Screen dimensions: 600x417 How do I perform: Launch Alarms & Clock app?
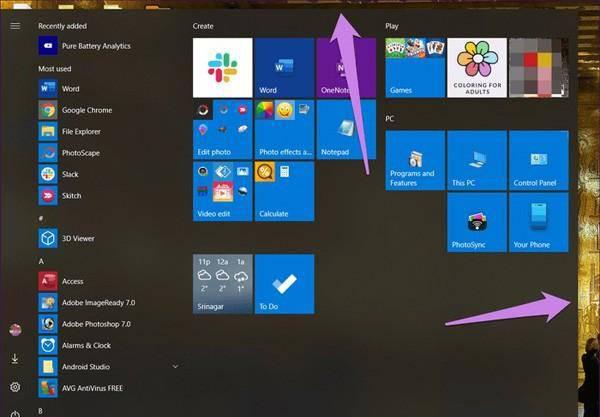coord(75,345)
